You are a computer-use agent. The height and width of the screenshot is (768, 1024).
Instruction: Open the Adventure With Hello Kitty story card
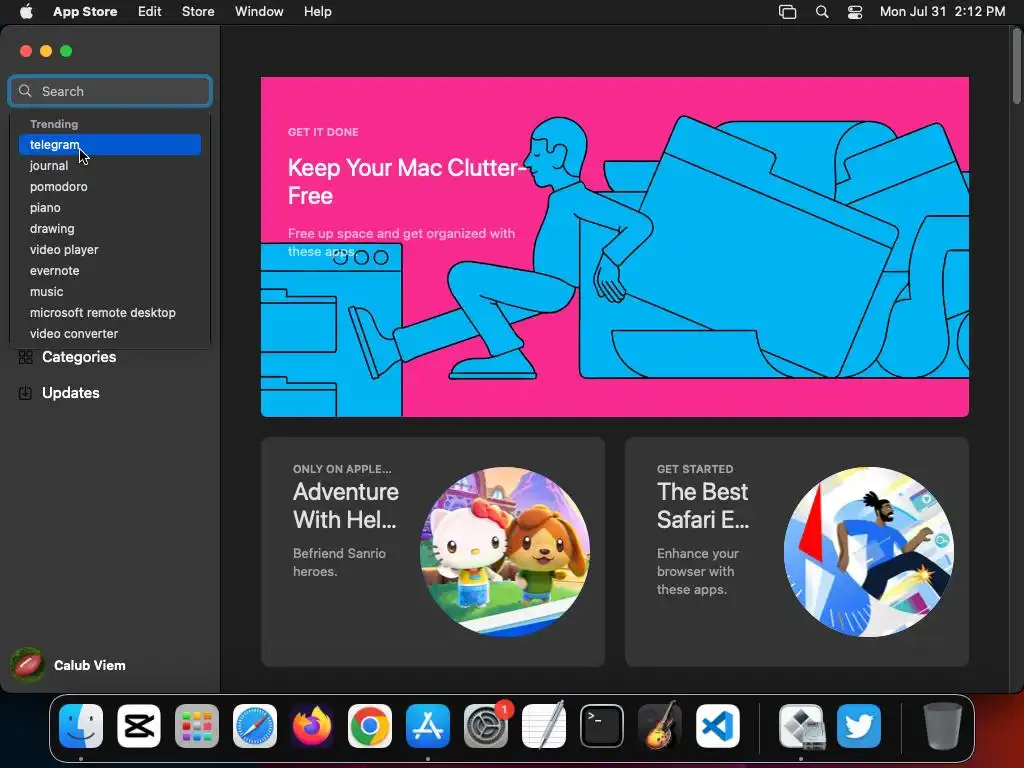point(433,552)
